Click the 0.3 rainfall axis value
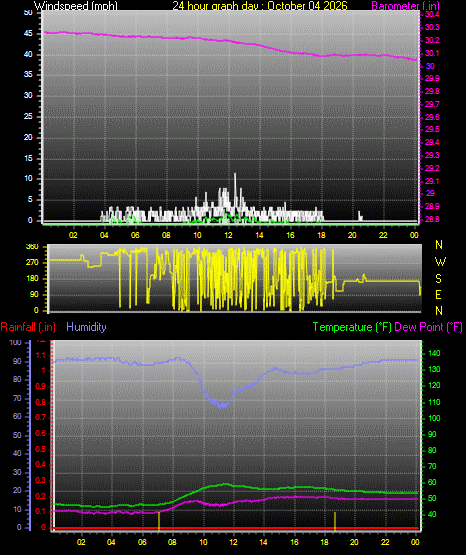 41,480
